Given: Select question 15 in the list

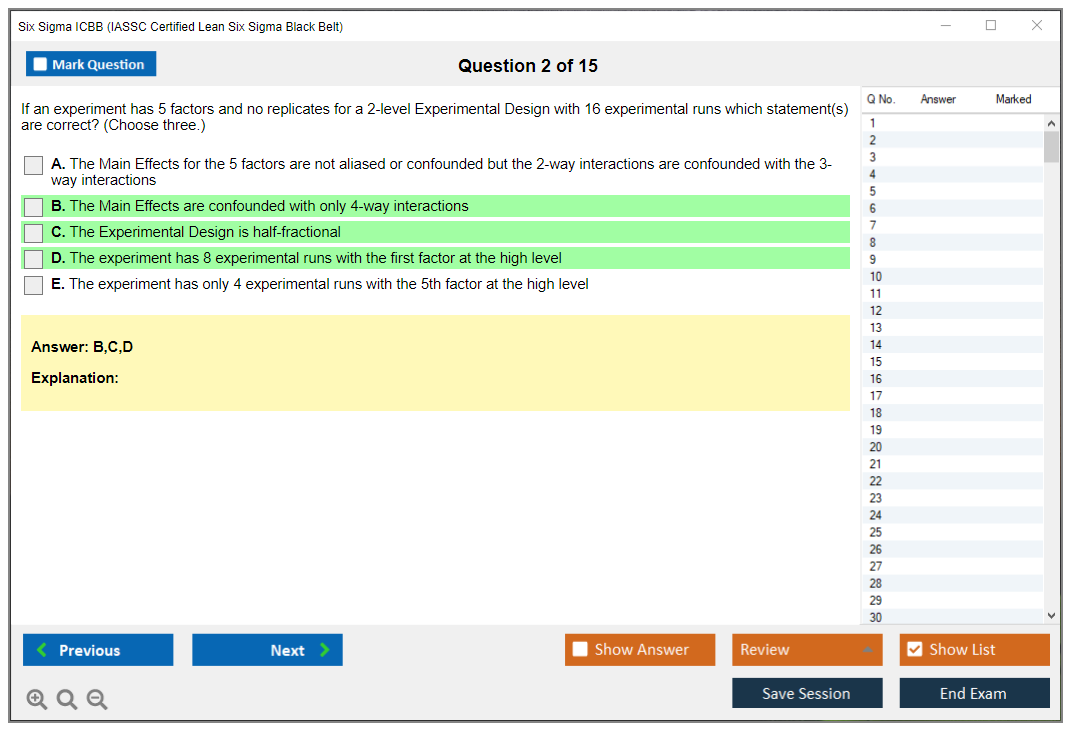Looking at the screenshot, I should [876, 362].
